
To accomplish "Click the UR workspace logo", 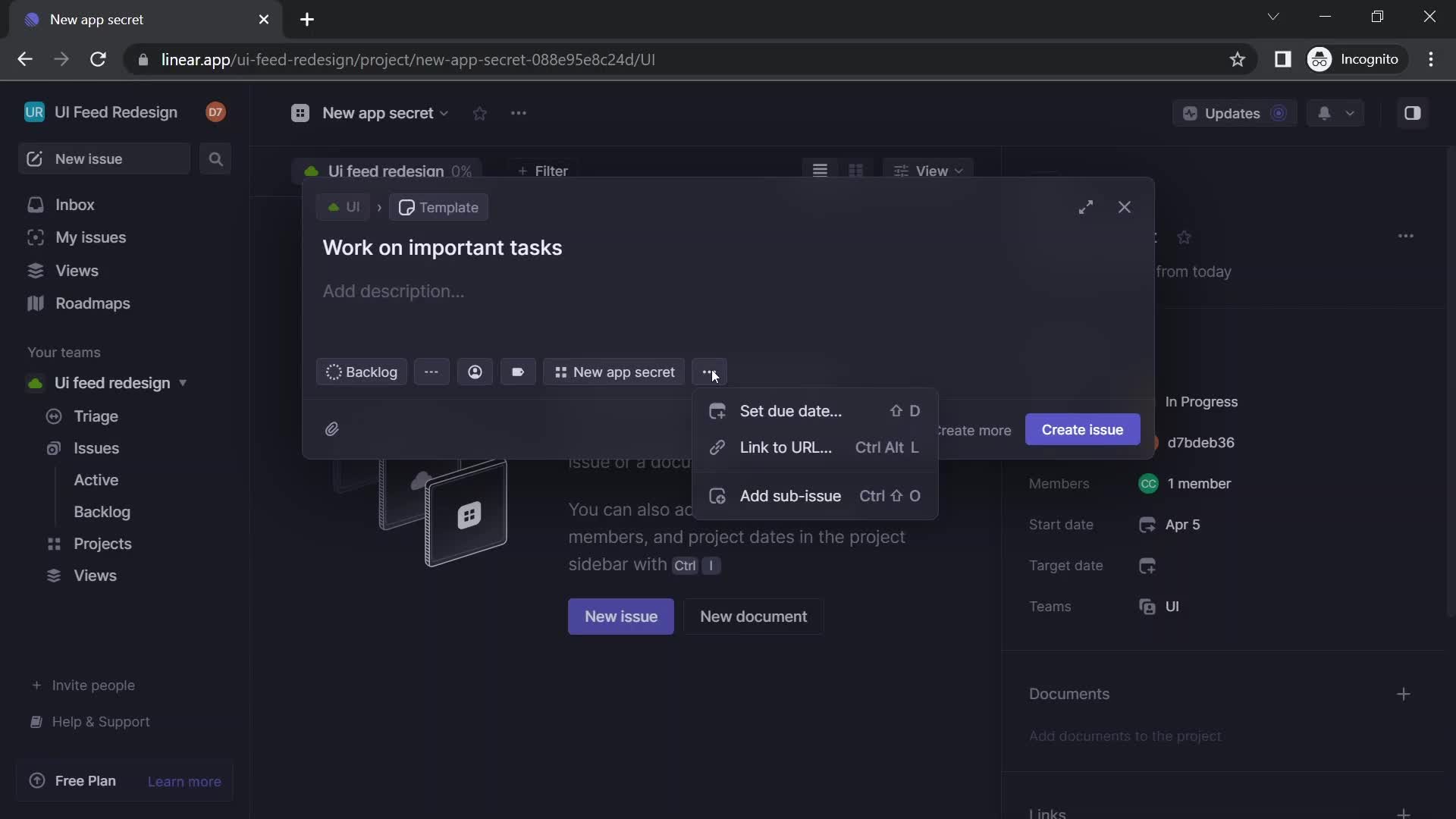I will 34,112.
